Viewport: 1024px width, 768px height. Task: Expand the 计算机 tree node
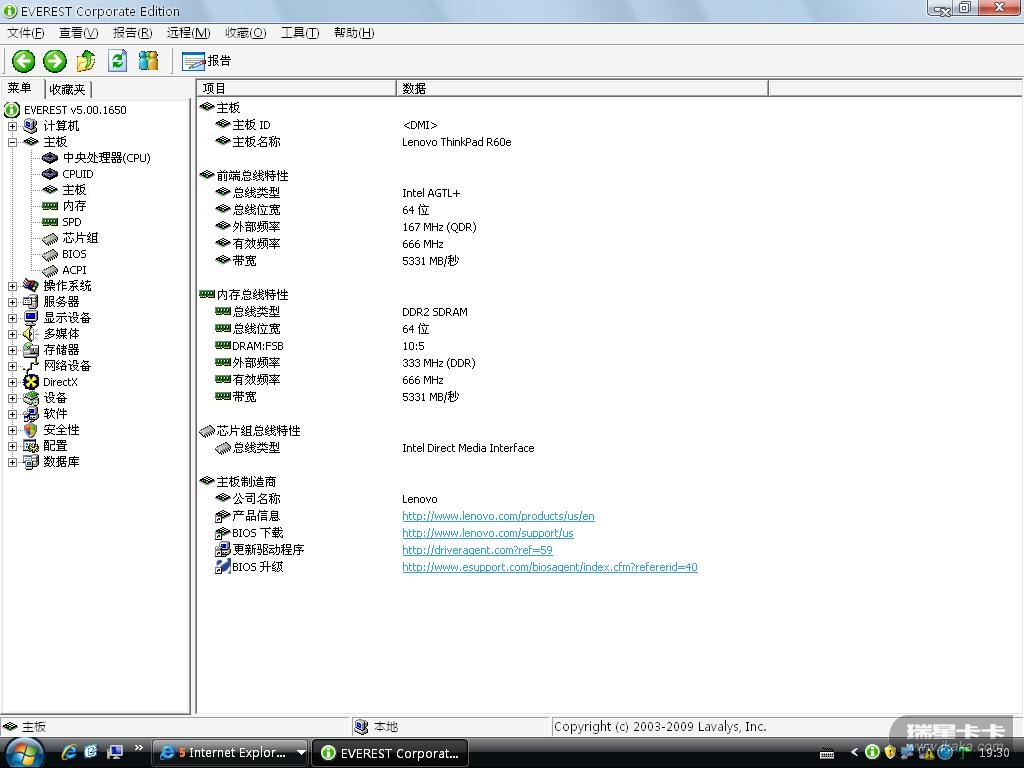coord(12,126)
